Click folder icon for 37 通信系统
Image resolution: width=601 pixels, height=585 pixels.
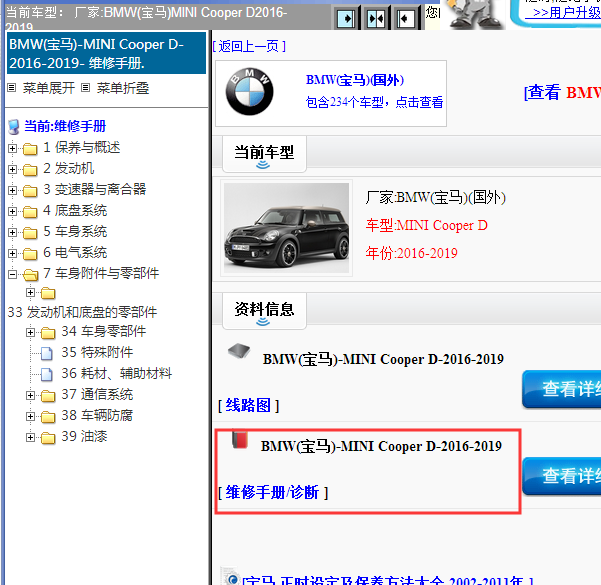pyautogui.click(x=48, y=396)
